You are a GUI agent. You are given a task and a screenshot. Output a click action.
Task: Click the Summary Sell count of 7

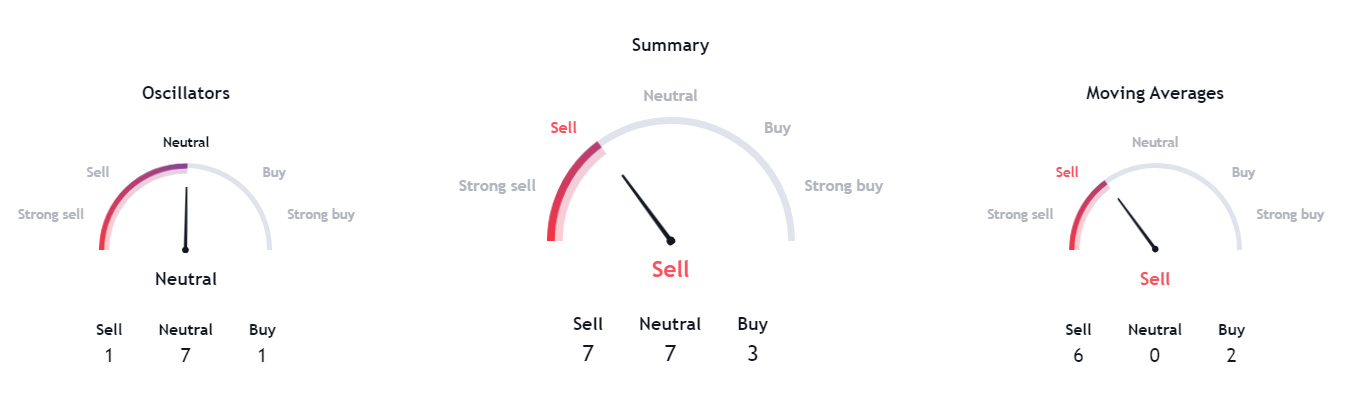tap(588, 353)
